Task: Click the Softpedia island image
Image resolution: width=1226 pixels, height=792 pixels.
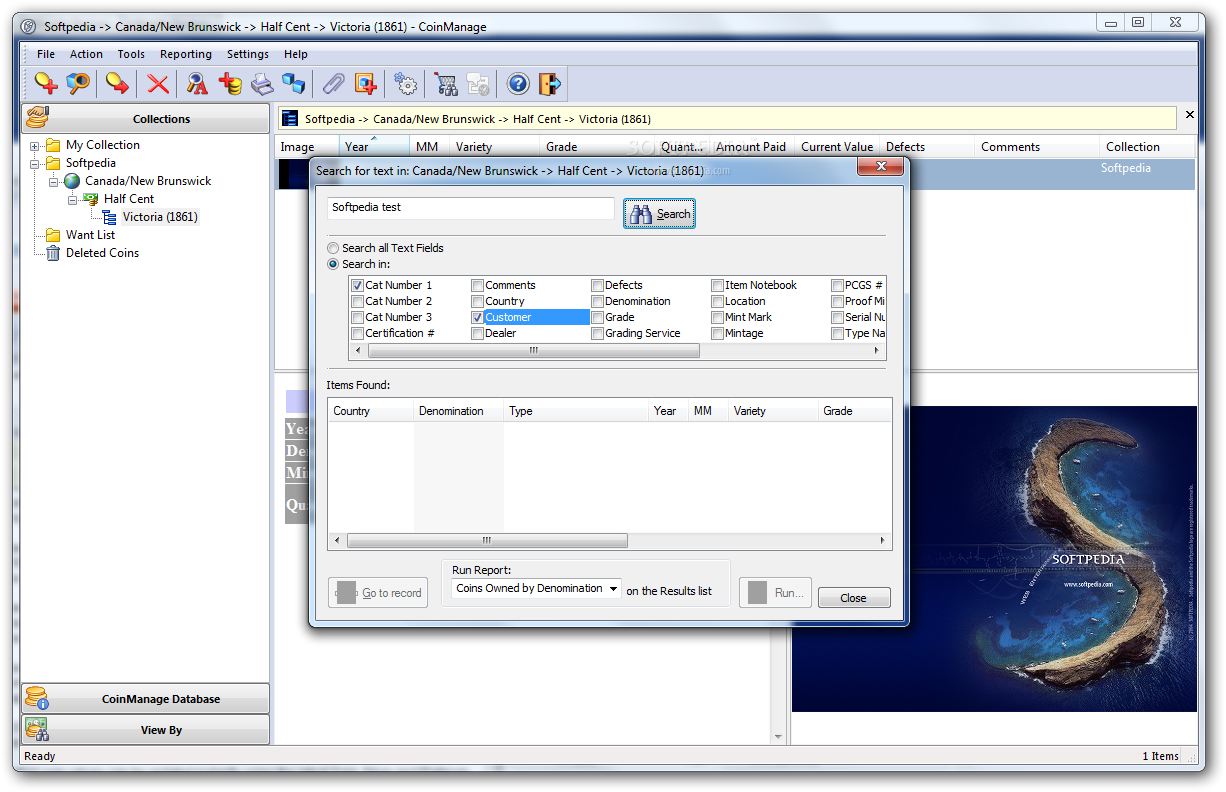Action: click(x=994, y=559)
